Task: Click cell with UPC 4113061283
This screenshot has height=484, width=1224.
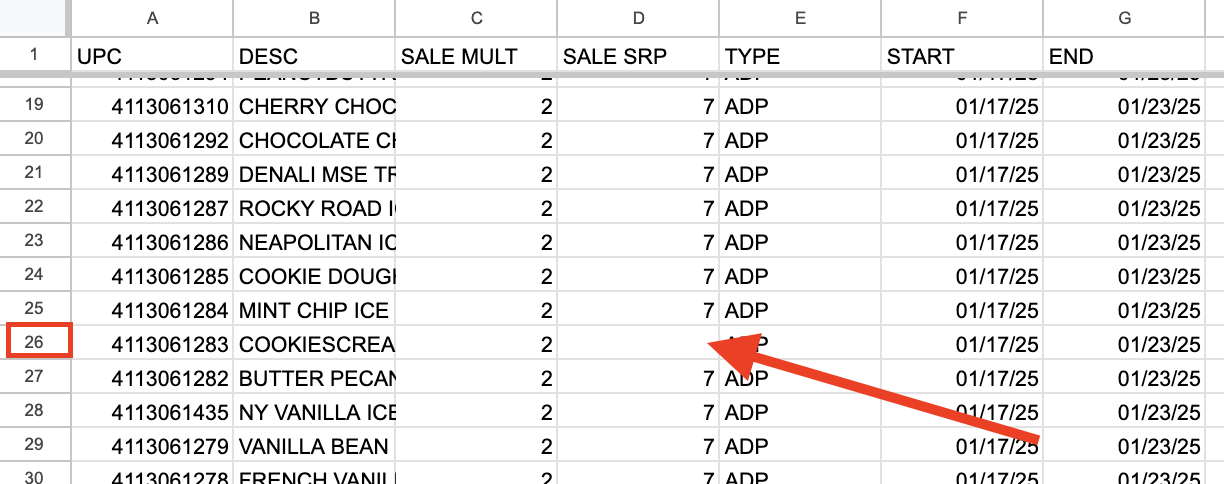Action: [152, 344]
